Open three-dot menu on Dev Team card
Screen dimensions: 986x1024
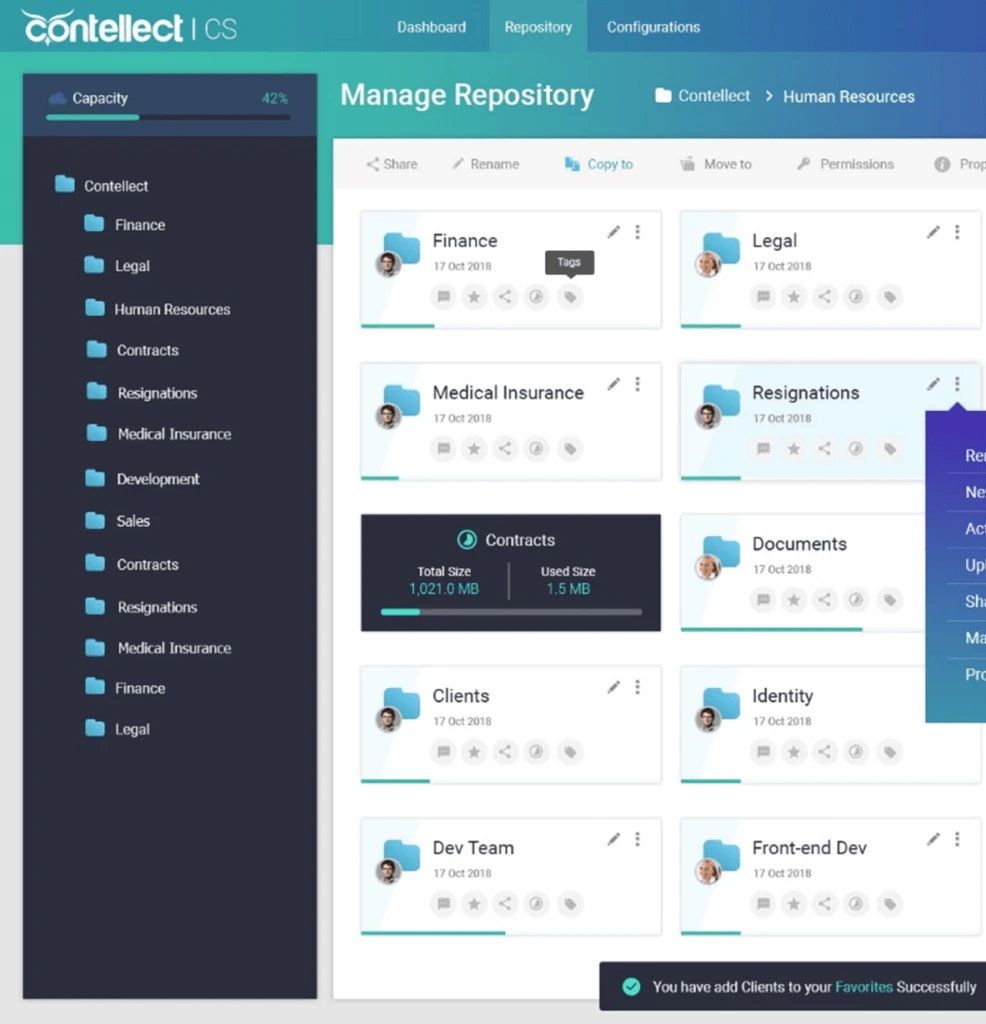pyautogui.click(x=637, y=839)
